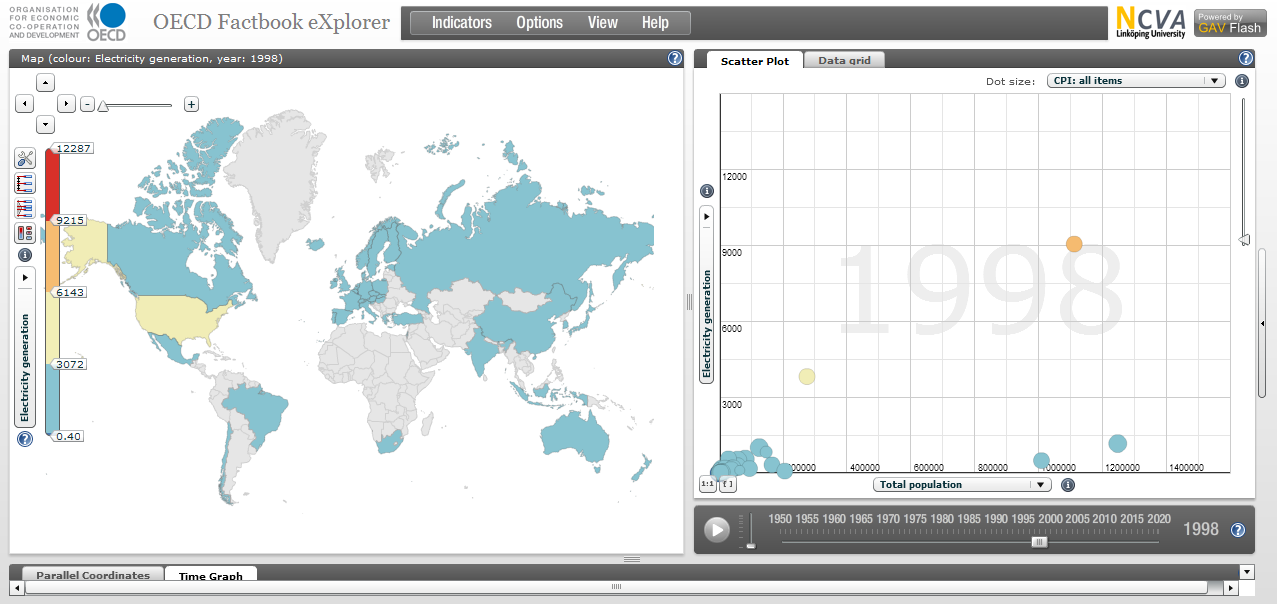Click the NCVA Linköping University logo
The width and height of the screenshot is (1277, 604).
pos(1150,22)
